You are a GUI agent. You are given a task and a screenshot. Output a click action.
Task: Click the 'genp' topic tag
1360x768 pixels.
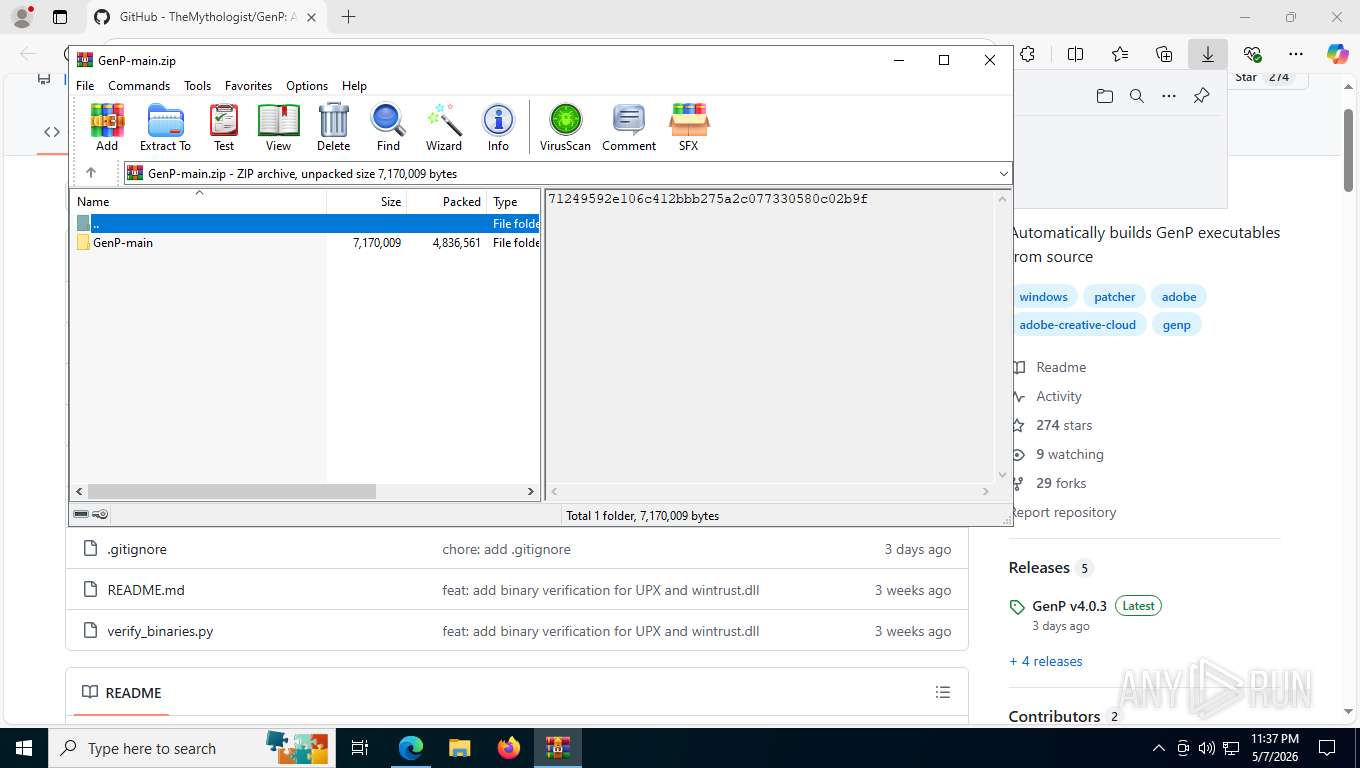tap(1177, 324)
